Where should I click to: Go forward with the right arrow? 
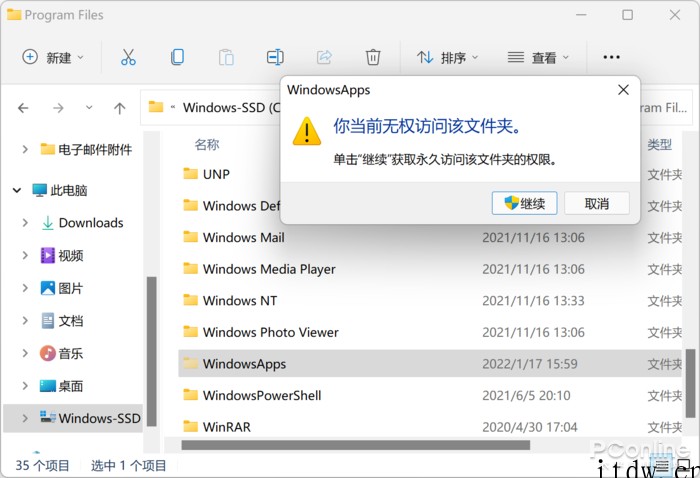58,108
